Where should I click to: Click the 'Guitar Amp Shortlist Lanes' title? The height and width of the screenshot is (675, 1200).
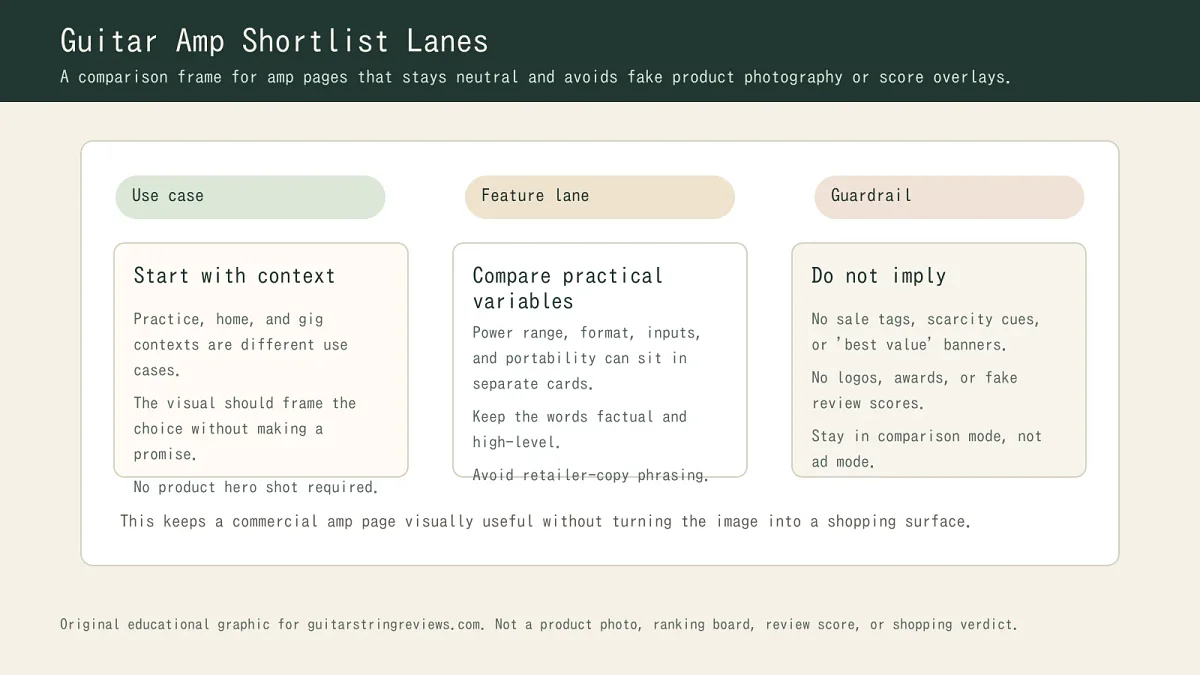pyautogui.click(x=274, y=41)
